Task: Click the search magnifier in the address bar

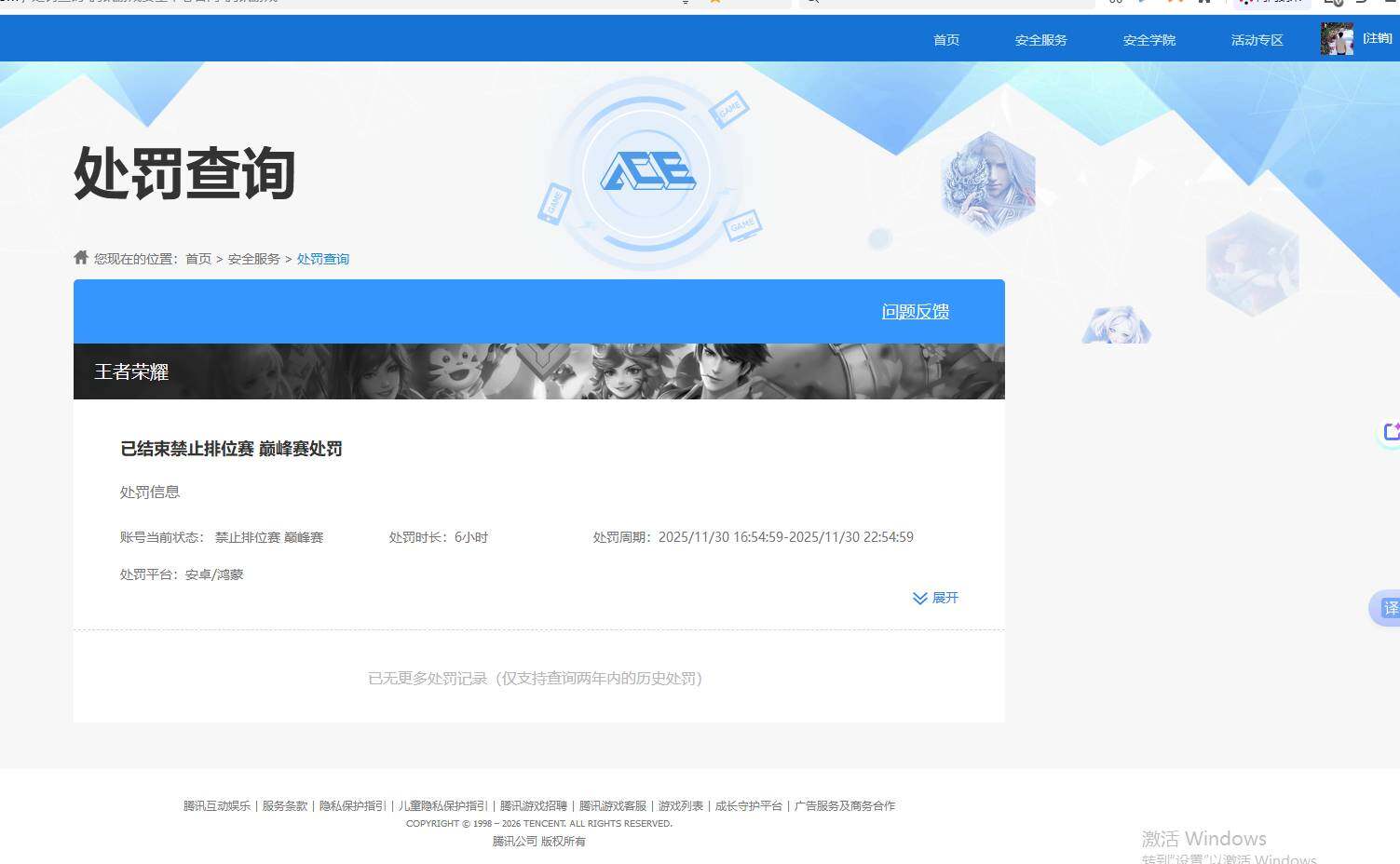Action: coord(812,4)
